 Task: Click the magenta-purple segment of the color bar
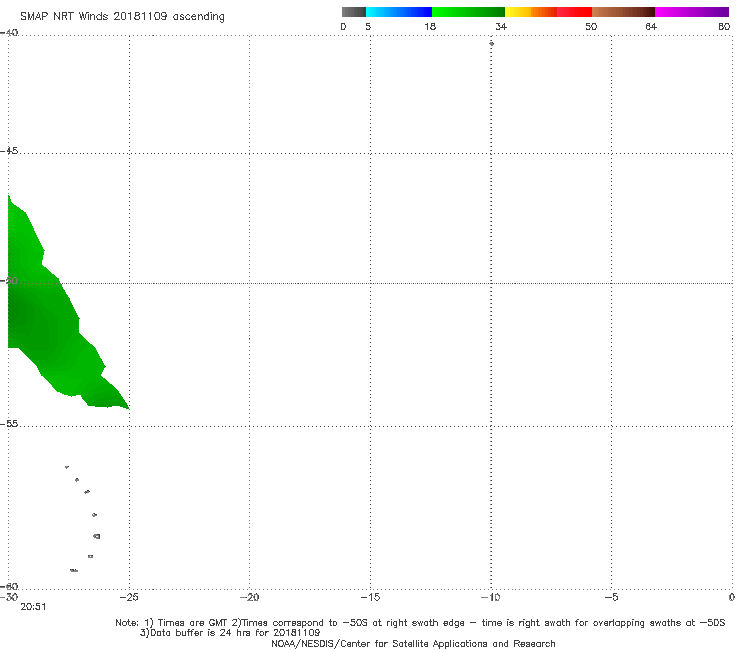pyautogui.click(x=692, y=12)
